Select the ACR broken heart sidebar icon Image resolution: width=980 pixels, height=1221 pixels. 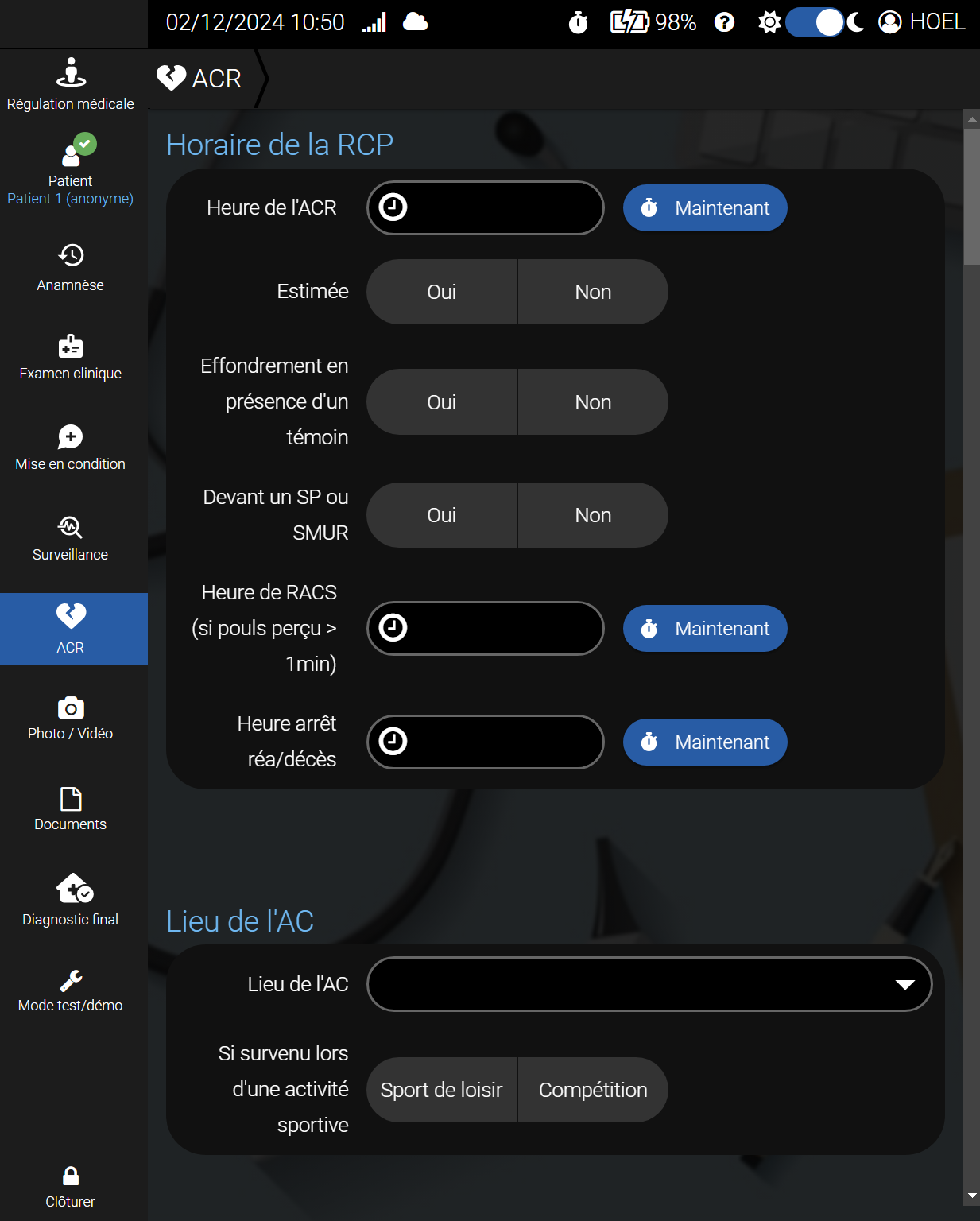tap(71, 615)
